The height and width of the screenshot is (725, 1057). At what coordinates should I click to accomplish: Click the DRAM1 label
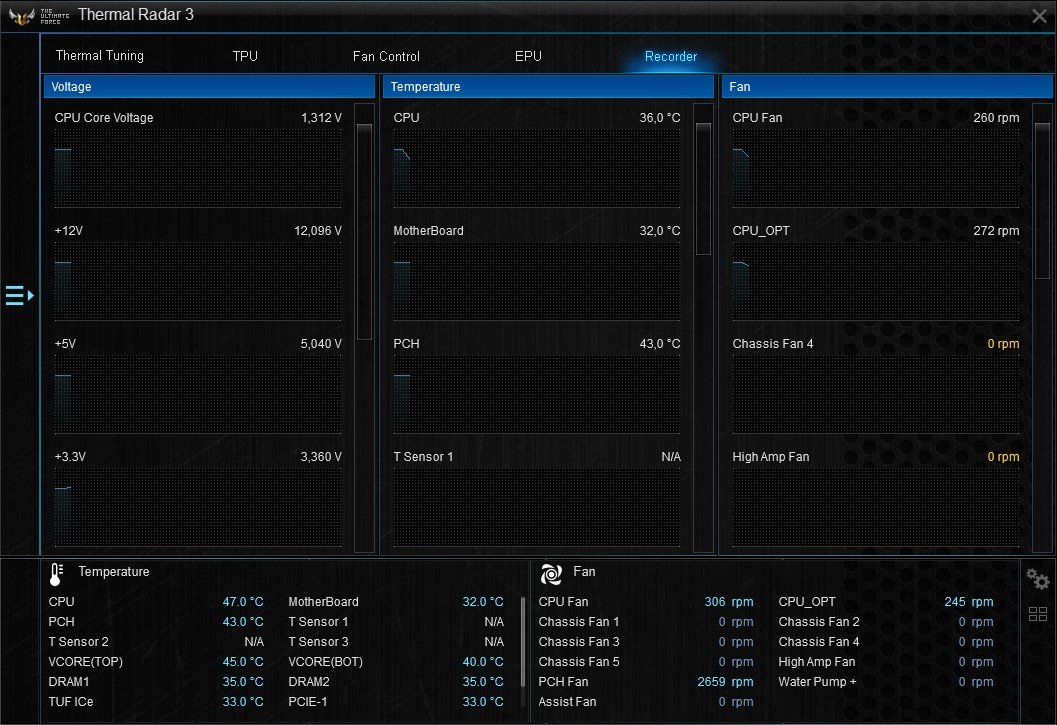pos(69,682)
